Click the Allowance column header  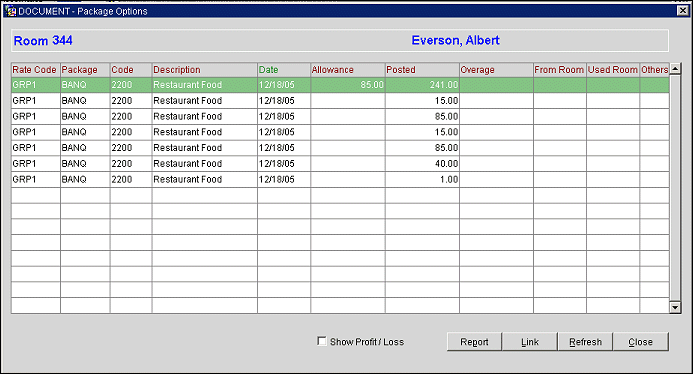pos(348,70)
